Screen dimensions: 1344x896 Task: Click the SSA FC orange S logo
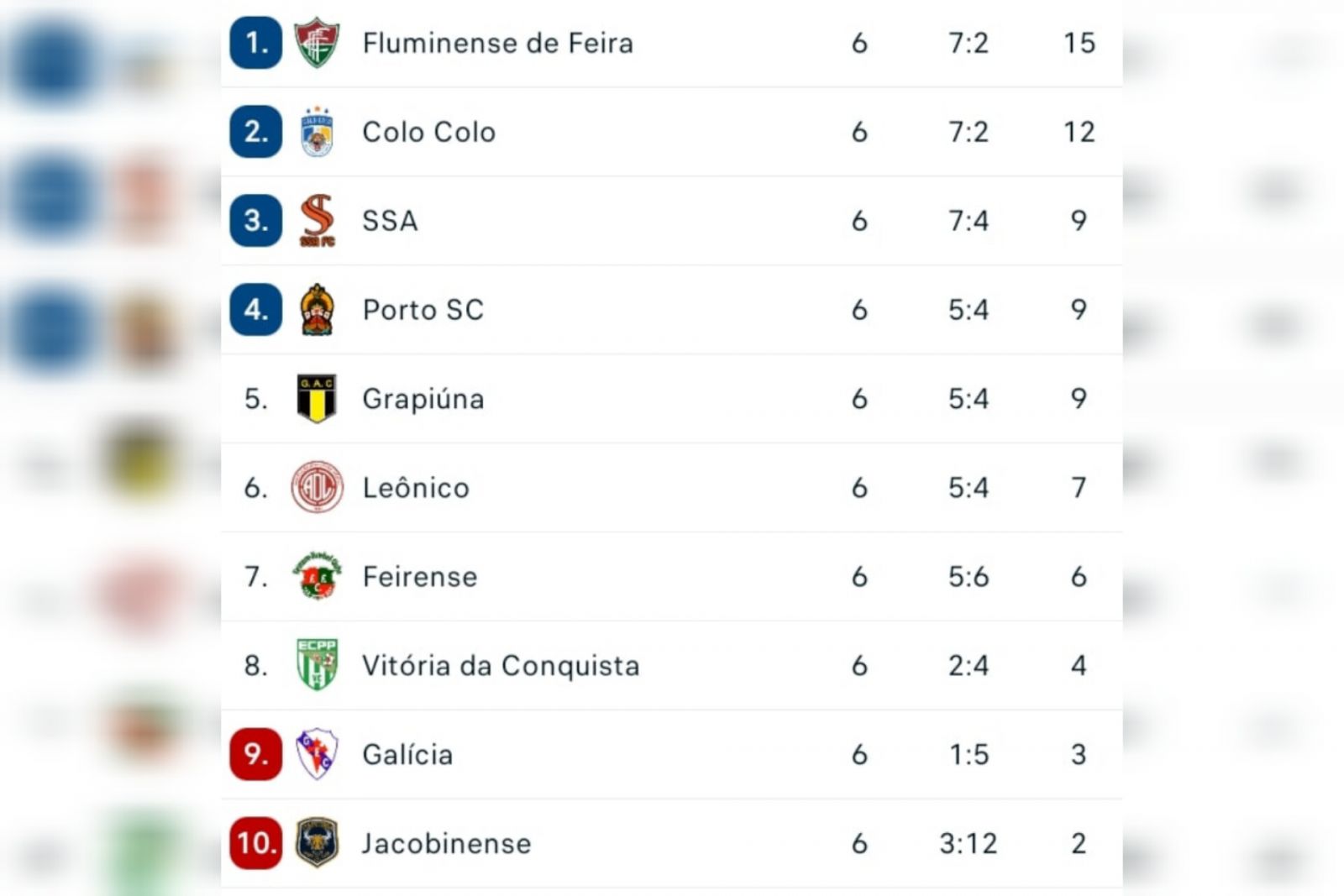[x=317, y=220]
